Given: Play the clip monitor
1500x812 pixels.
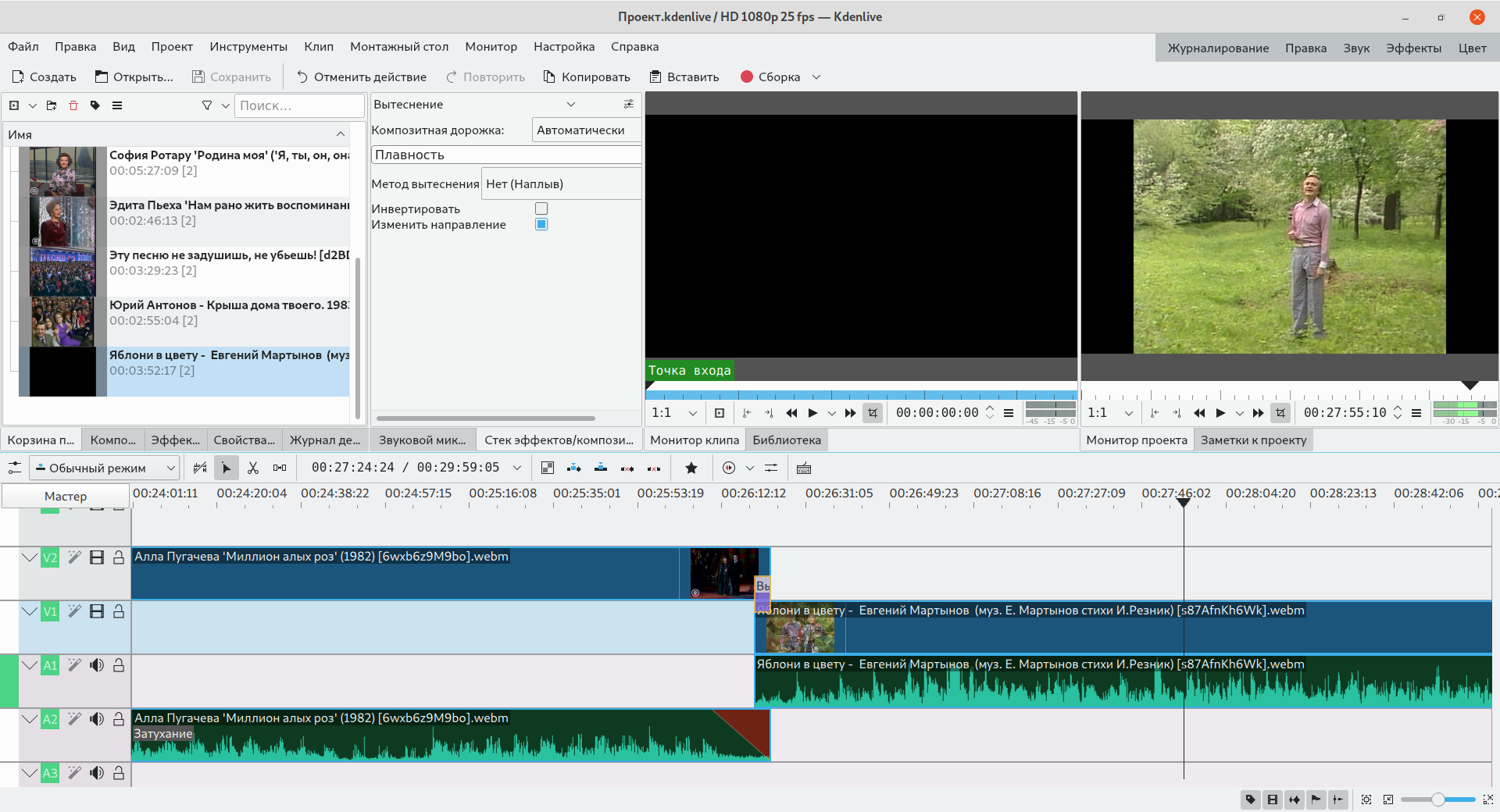Looking at the screenshot, I should click(x=812, y=413).
